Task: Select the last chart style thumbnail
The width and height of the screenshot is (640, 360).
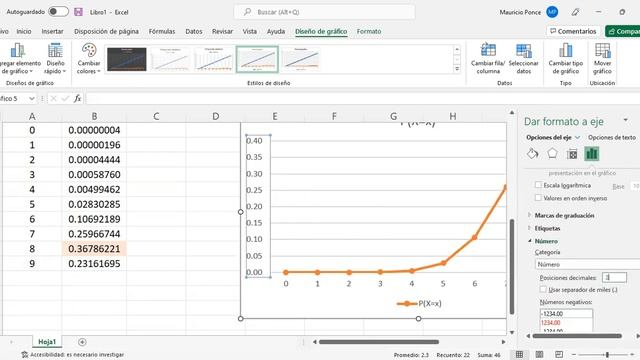Action: tap(300, 59)
